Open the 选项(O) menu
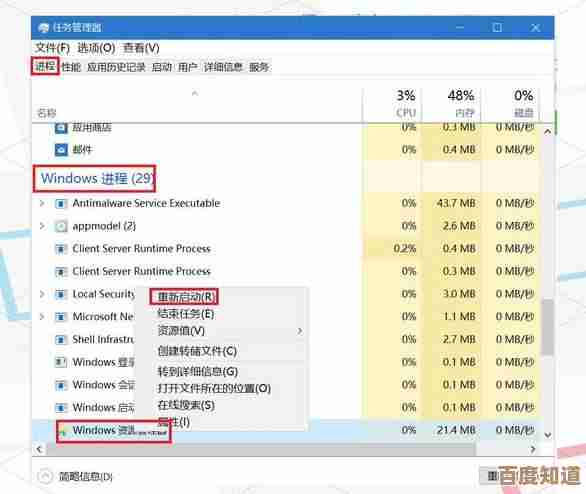Screen dimensions: 586x494 pyautogui.click(x=96, y=48)
